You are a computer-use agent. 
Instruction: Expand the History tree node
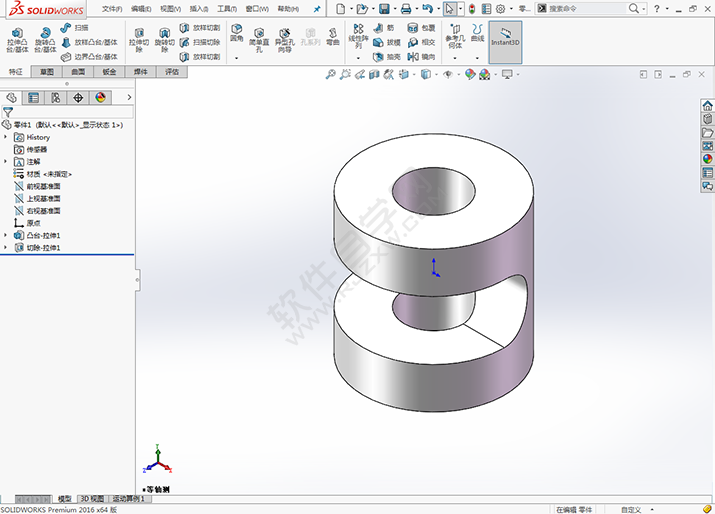click(x=6, y=137)
